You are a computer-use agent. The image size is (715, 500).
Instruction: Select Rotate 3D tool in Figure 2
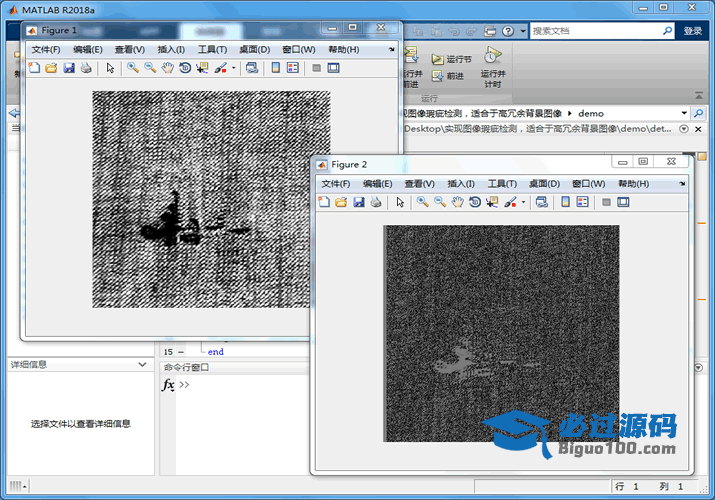(x=474, y=202)
